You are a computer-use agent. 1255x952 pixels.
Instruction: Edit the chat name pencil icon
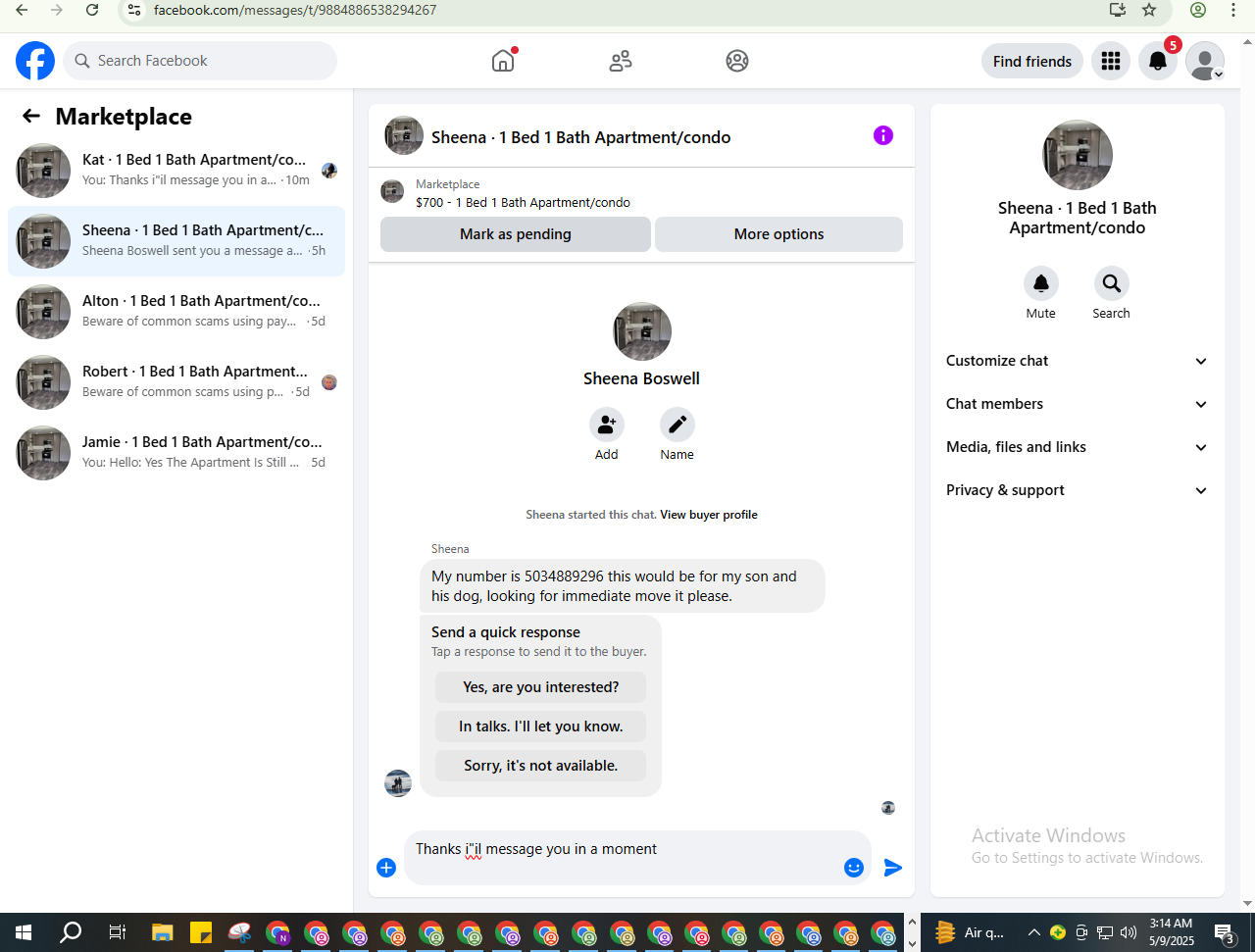click(x=678, y=425)
